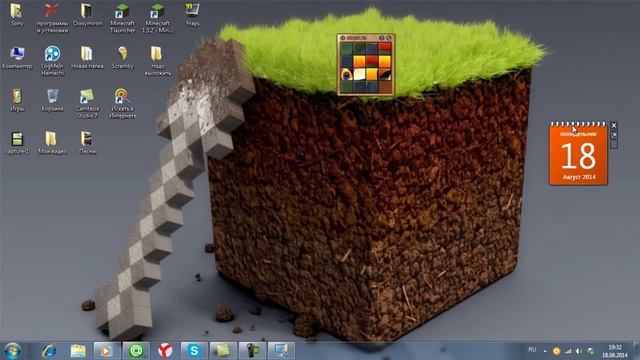Open the network signal tray icon

click(x=568, y=351)
